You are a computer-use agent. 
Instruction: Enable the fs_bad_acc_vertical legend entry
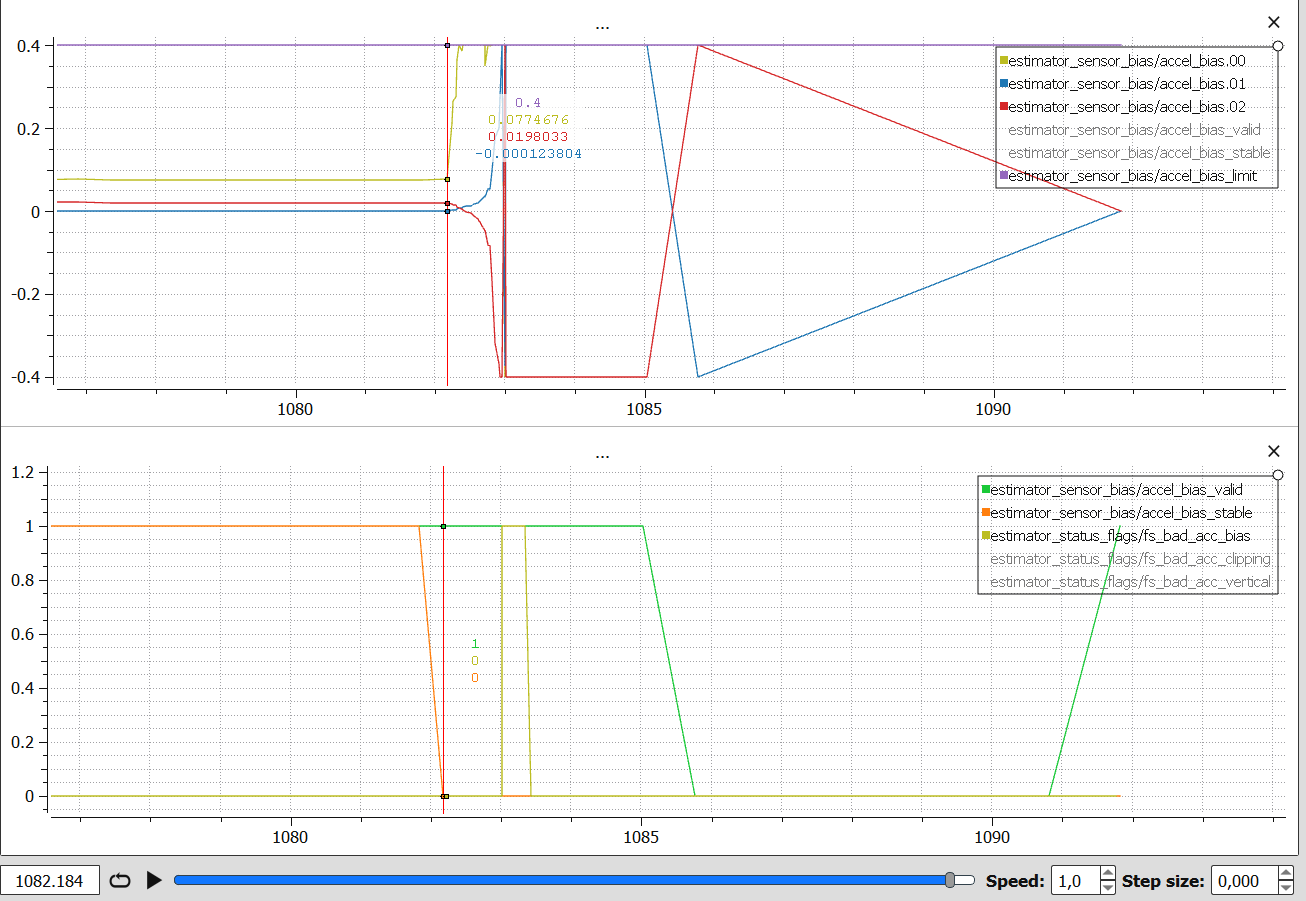coord(1130,582)
